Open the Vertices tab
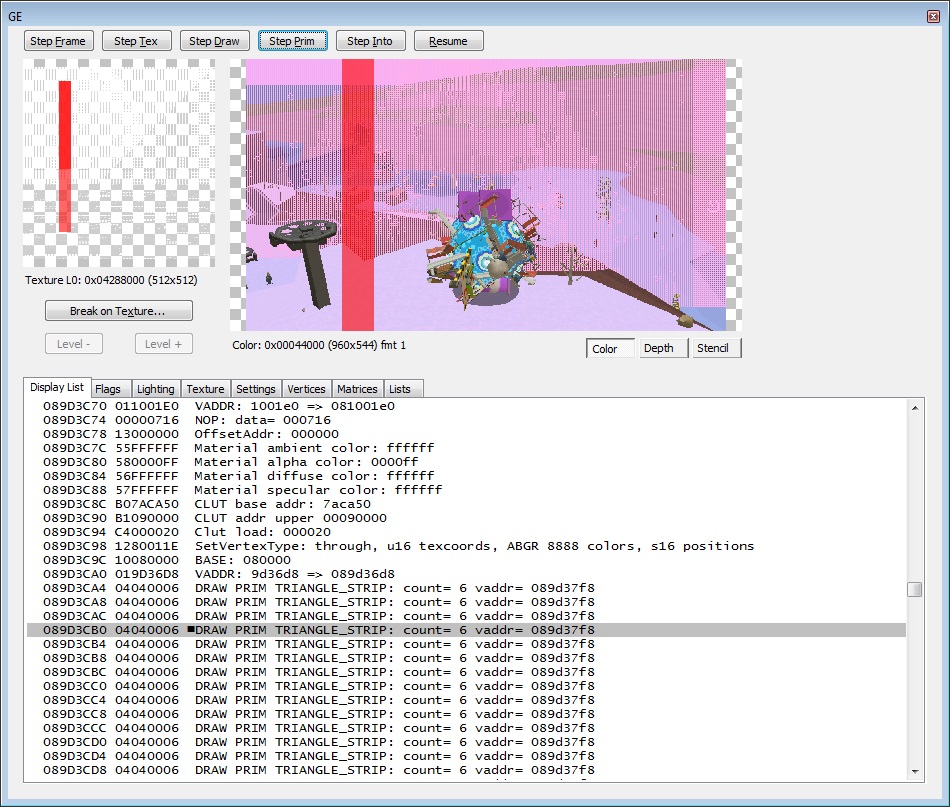Screen dimensions: 950x807 pos(307,389)
